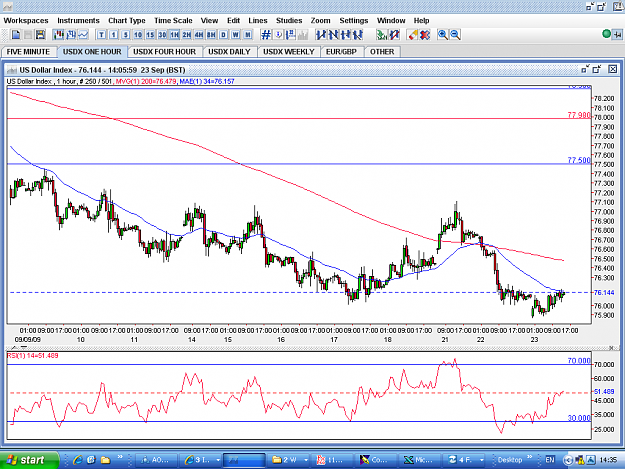Click the RSI 70.000 level label

click(x=579, y=361)
